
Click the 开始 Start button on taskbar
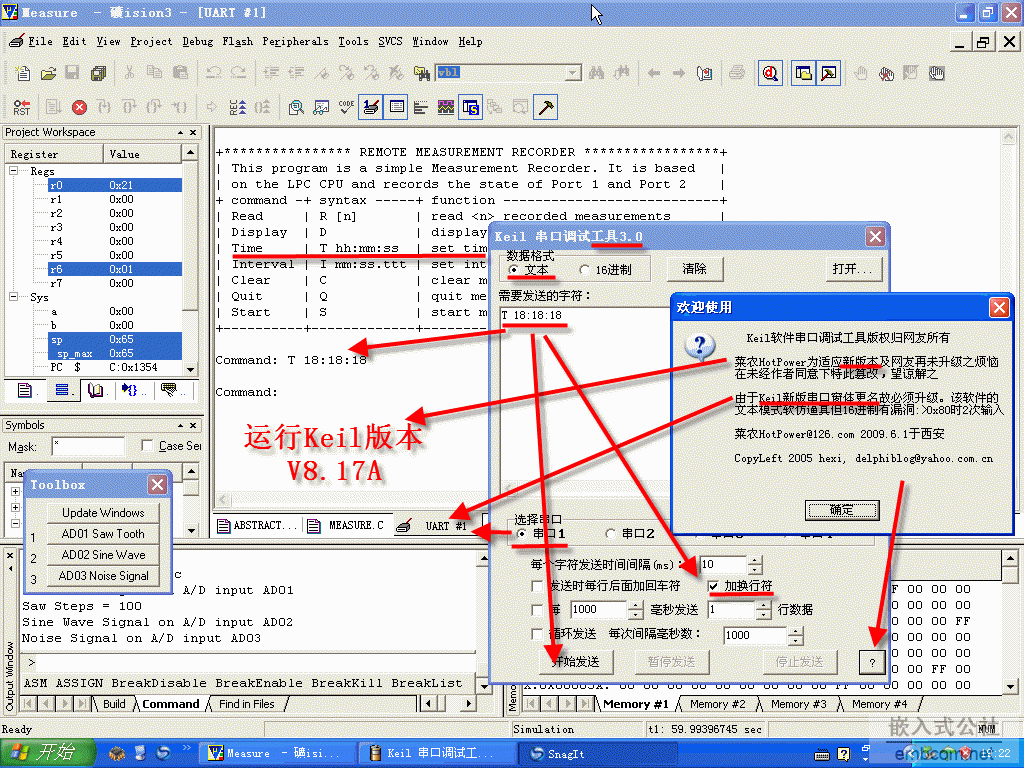pyautogui.click(x=47, y=753)
